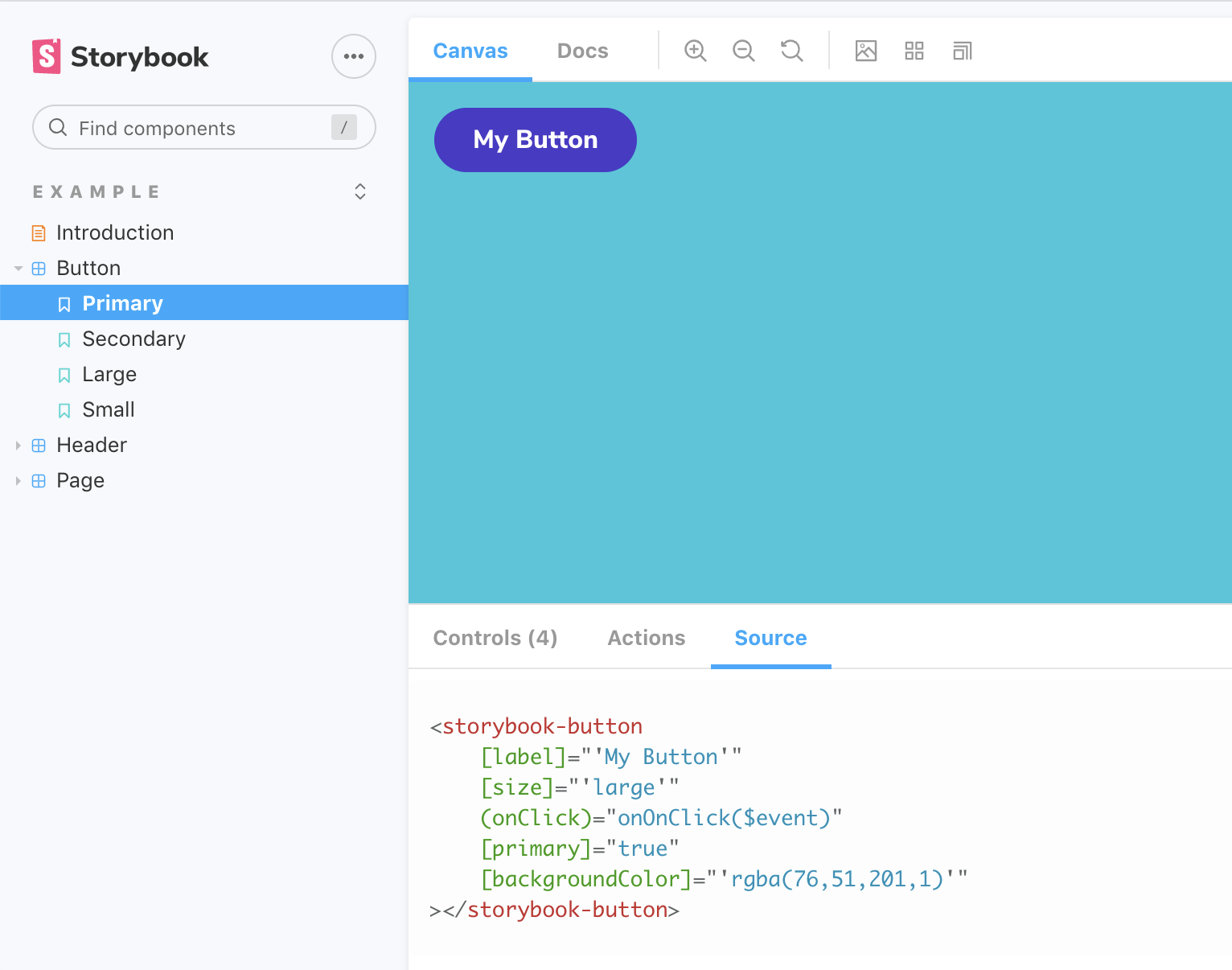1232x970 pixels.
Task: Click the Storybook logo
Action: point(120,56)
